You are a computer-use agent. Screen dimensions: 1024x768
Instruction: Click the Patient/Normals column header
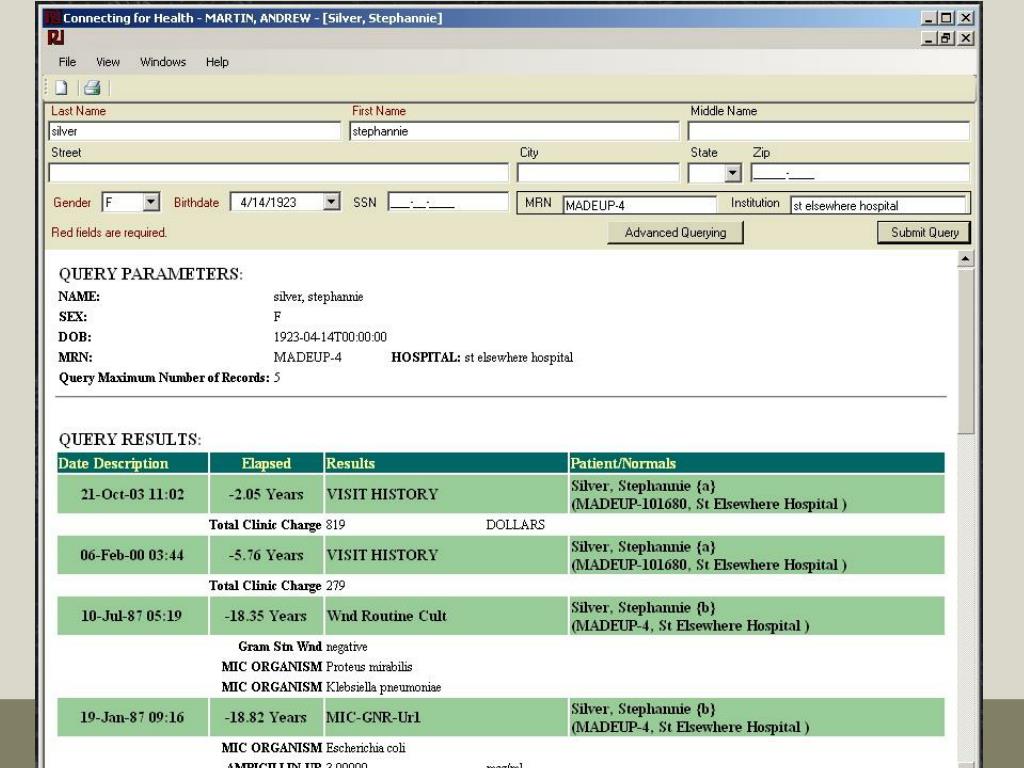tap(757, 463)
